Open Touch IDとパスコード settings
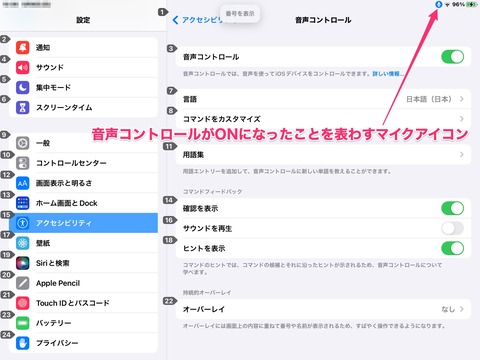 [x=83, y=303]
